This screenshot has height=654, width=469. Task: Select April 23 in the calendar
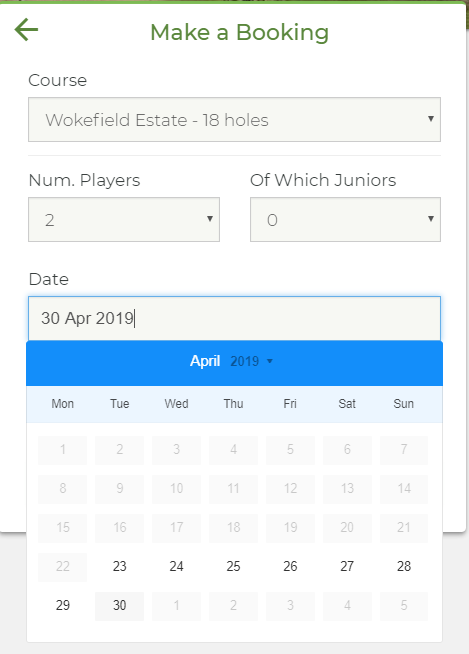pos(119,566)
